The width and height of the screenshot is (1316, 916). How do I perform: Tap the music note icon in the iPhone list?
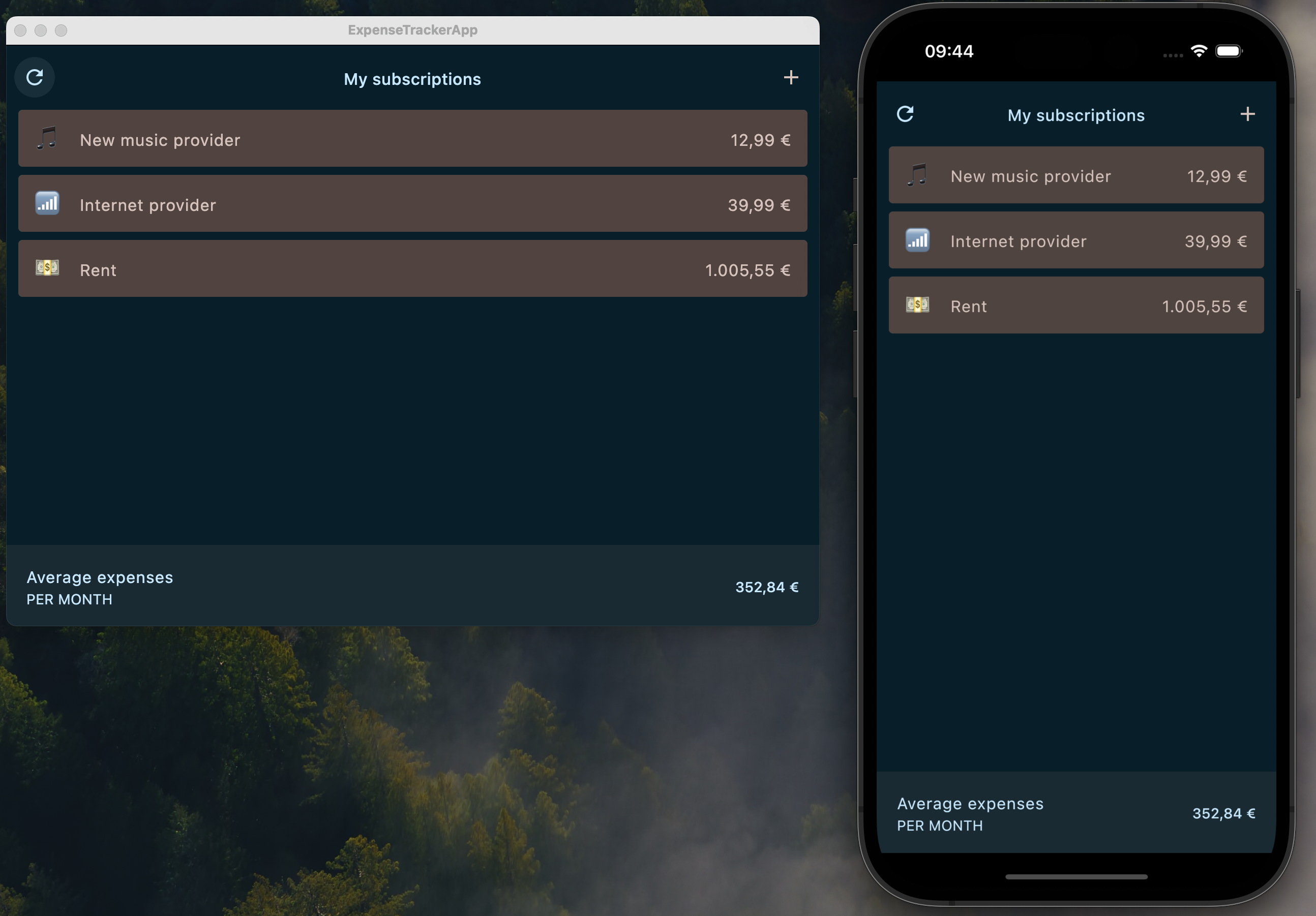pyautogui.click(x=917, y=175)
